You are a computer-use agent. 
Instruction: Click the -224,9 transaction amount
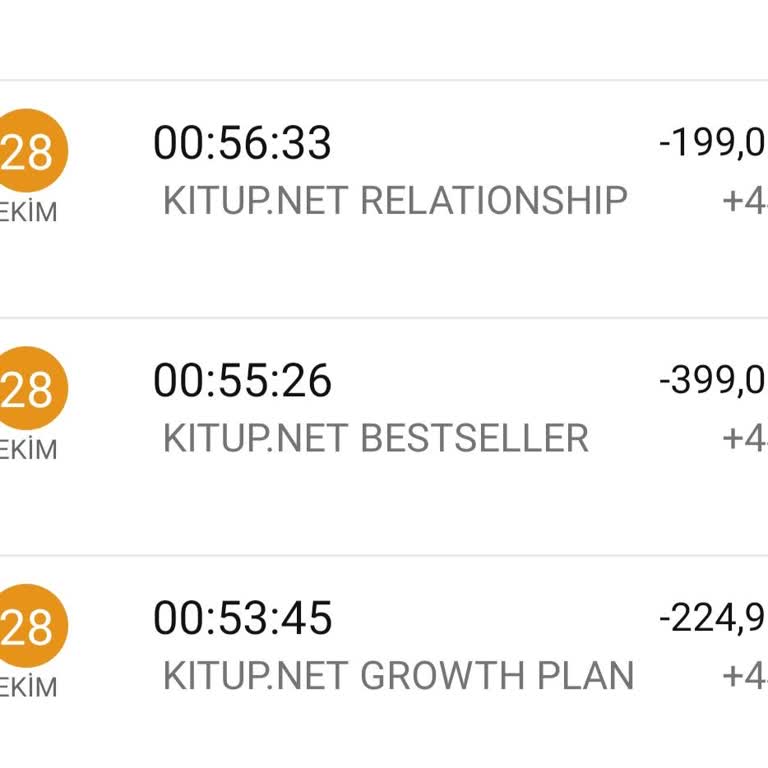(x=713, y=619)
